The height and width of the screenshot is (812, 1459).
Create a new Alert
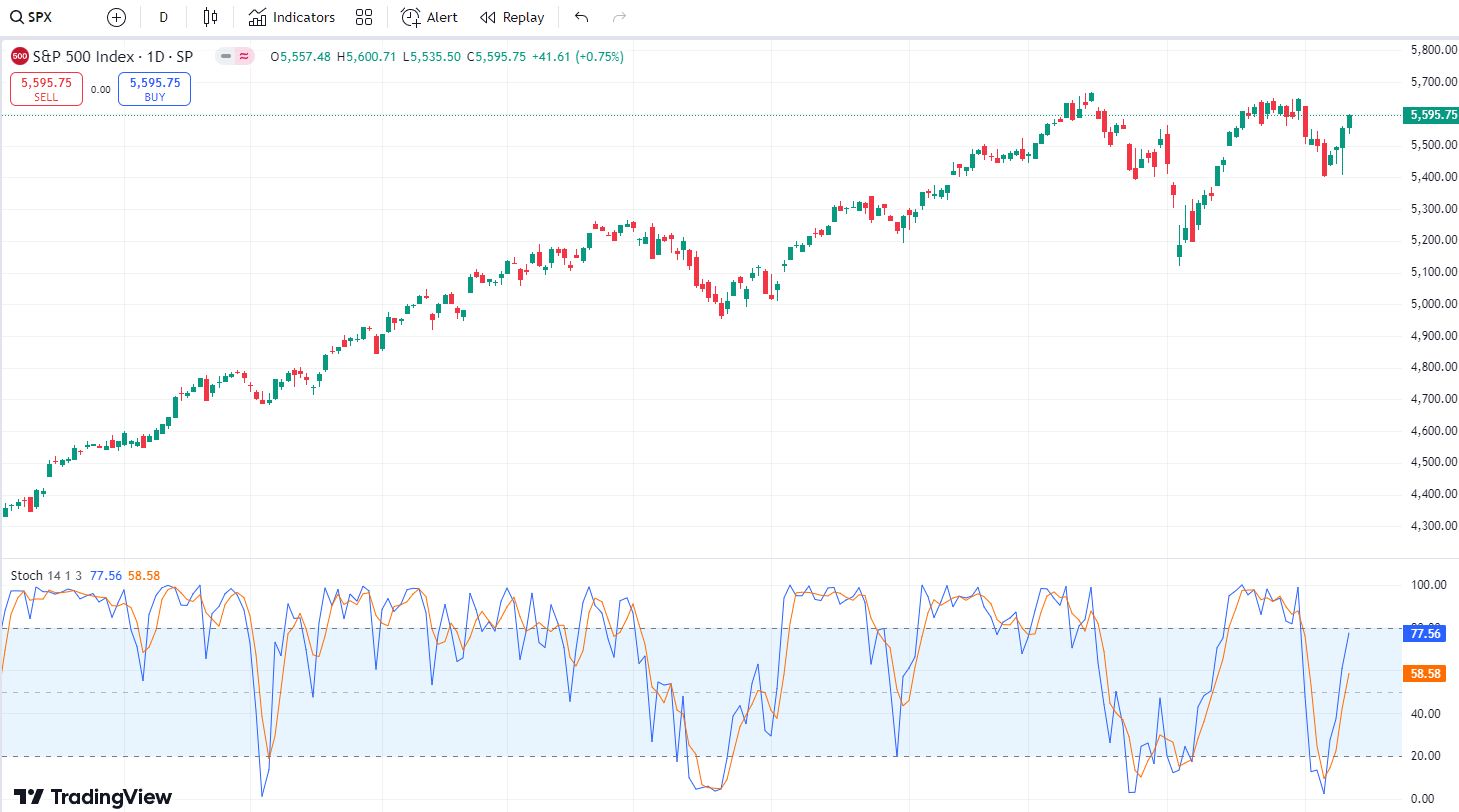tap(429, 17)
